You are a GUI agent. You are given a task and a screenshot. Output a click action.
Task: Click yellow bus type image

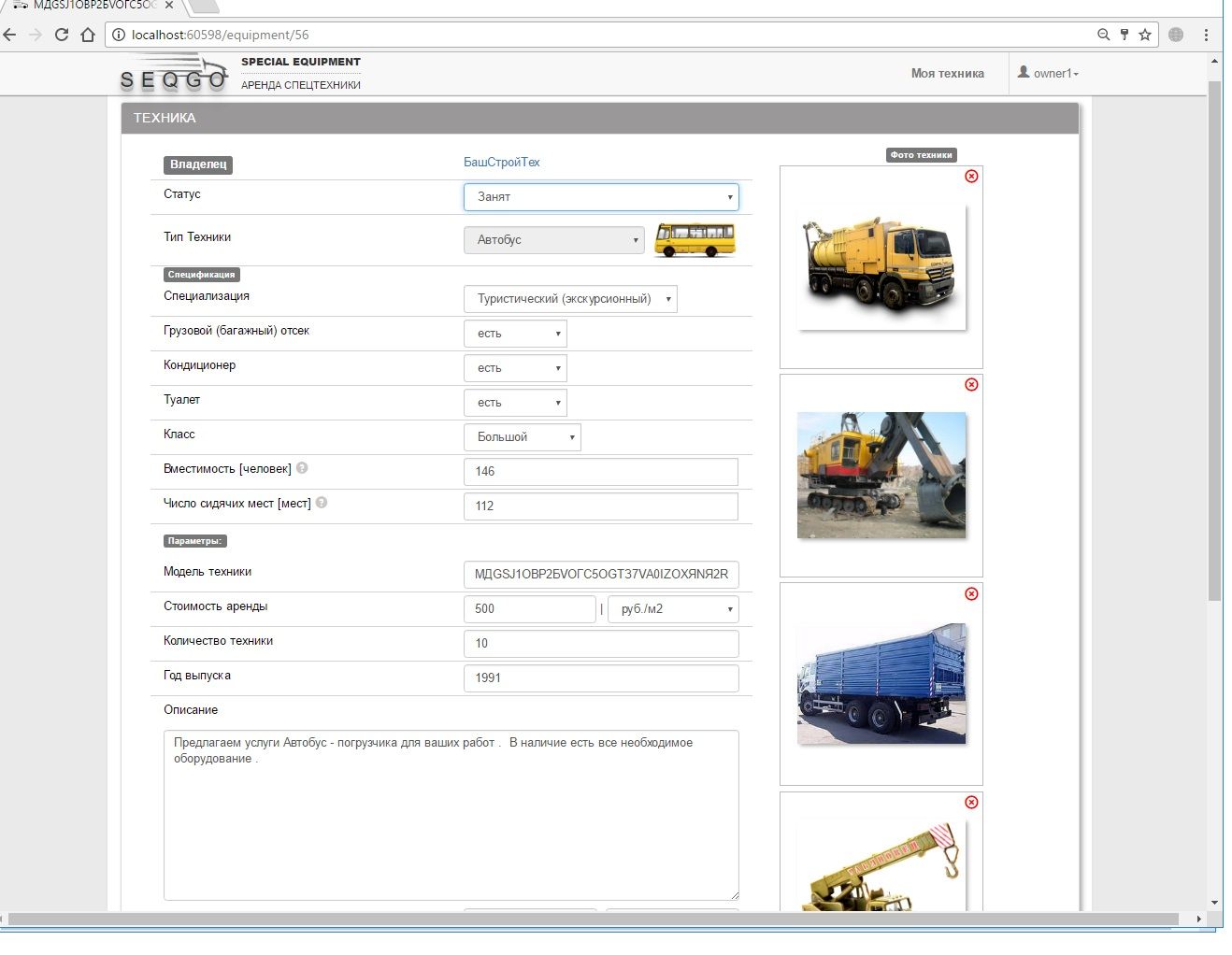click(695, 240)
